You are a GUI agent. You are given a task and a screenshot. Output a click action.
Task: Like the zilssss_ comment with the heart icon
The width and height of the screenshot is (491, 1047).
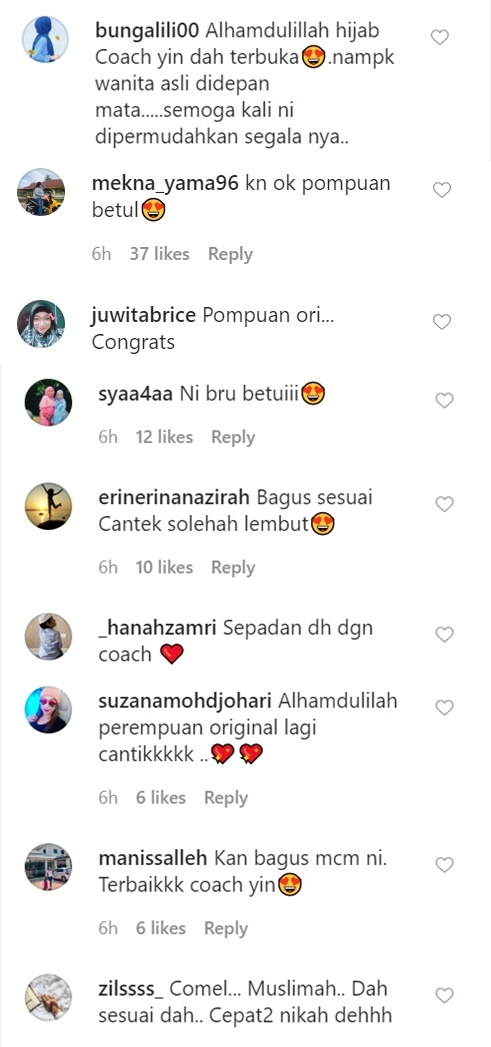coord(444,995)
